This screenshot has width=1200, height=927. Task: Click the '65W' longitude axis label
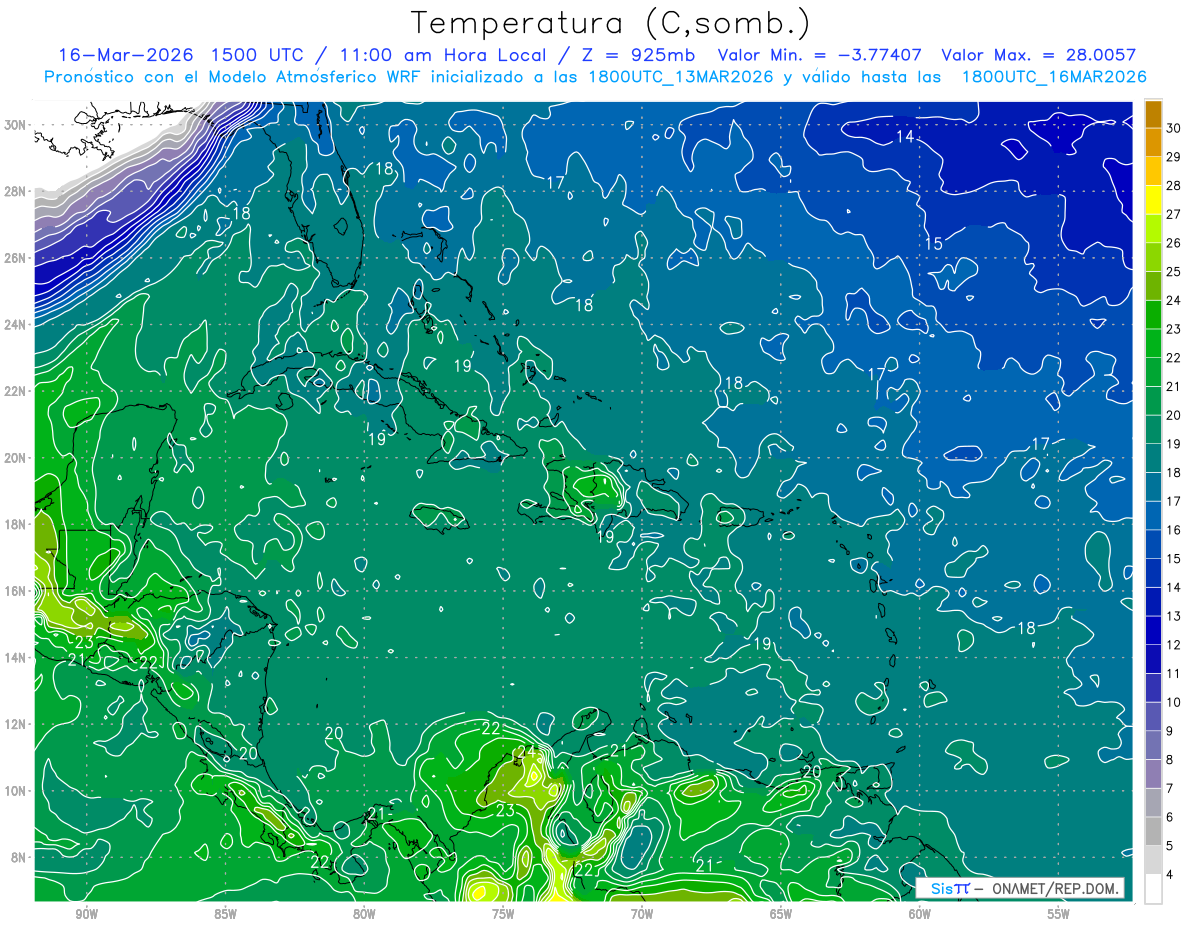coord(781,914)
